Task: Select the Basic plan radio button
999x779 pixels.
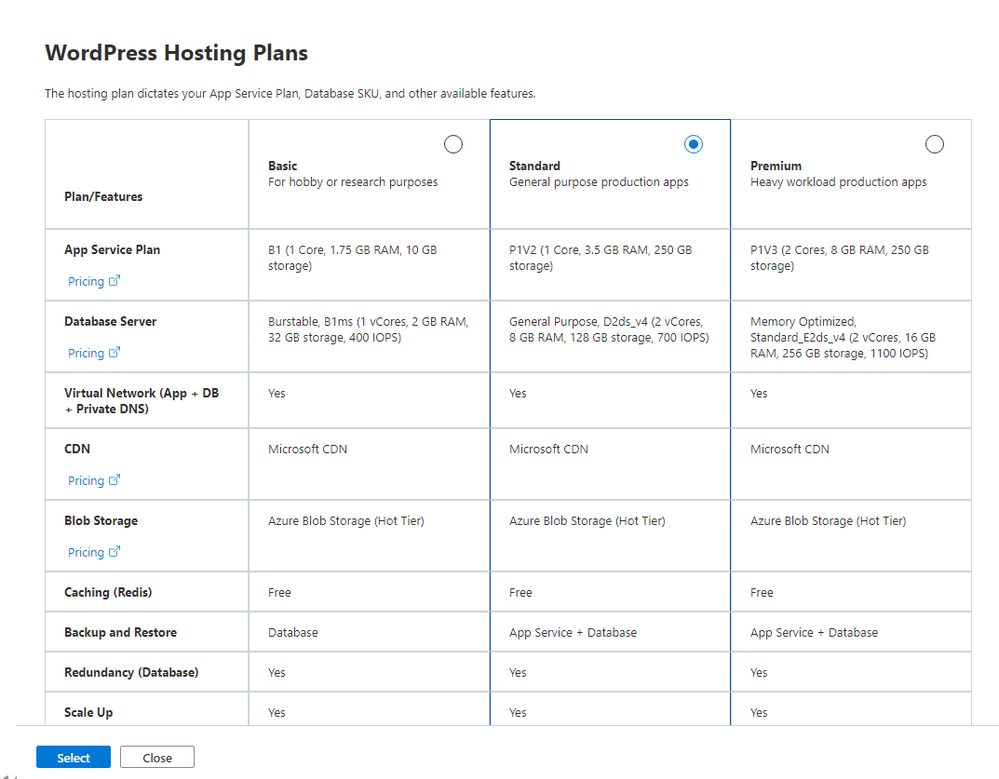Action: [453, 145]
